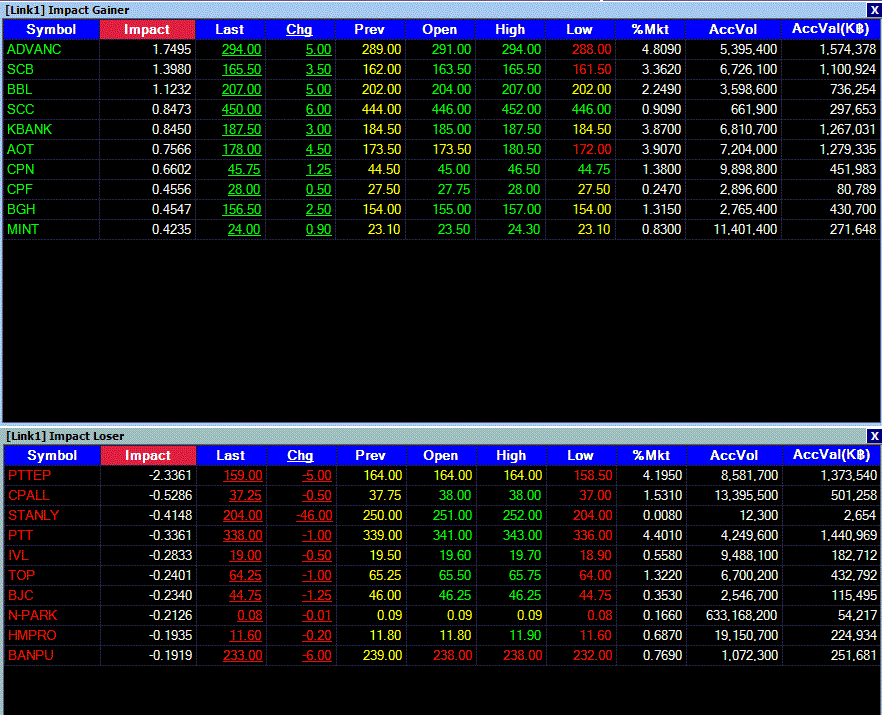
Task: Open CPN change 1.25 link
Action: coord(319,169)
